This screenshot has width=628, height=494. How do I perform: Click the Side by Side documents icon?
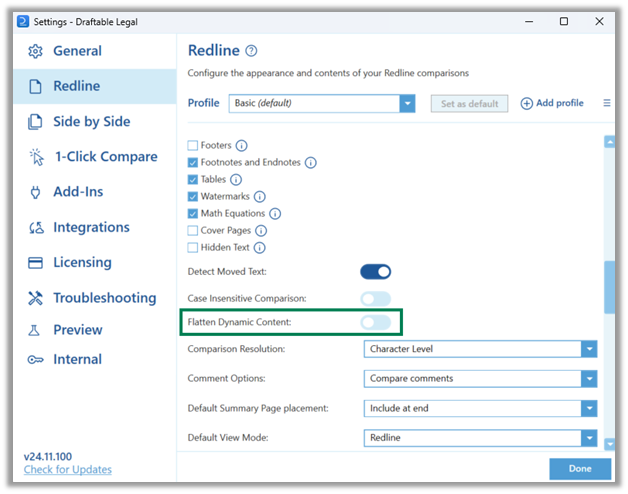(x=35, y=122)
